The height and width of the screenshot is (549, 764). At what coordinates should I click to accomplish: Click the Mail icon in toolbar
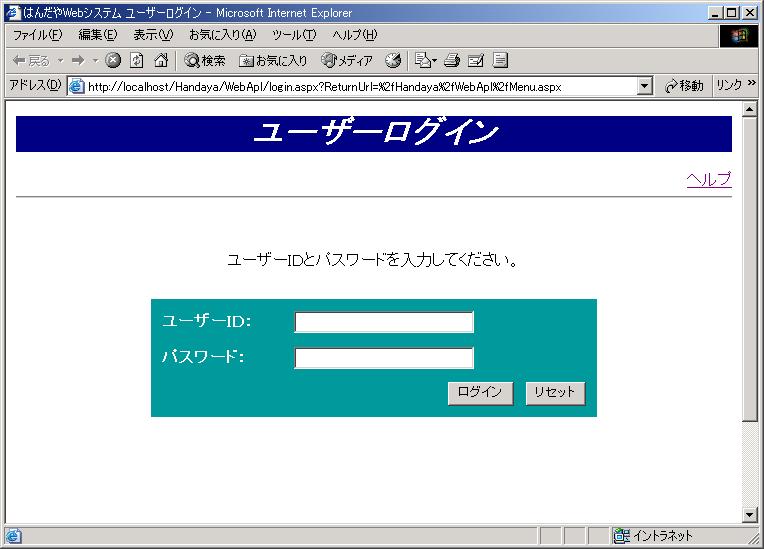click(425, 60)
